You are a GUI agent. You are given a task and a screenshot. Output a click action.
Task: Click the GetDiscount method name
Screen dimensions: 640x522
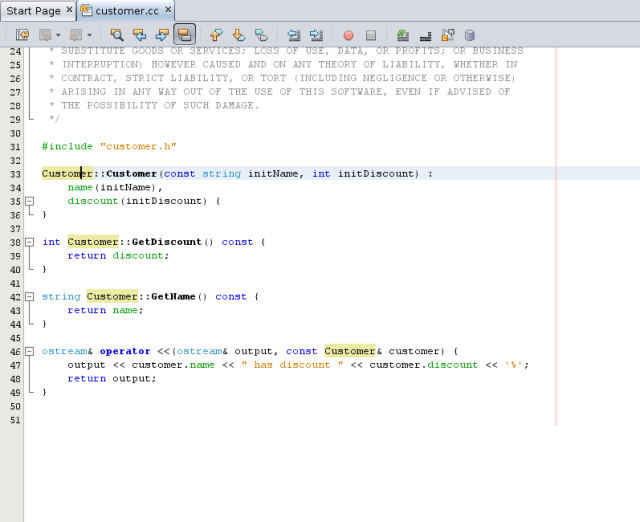[167, 242]
